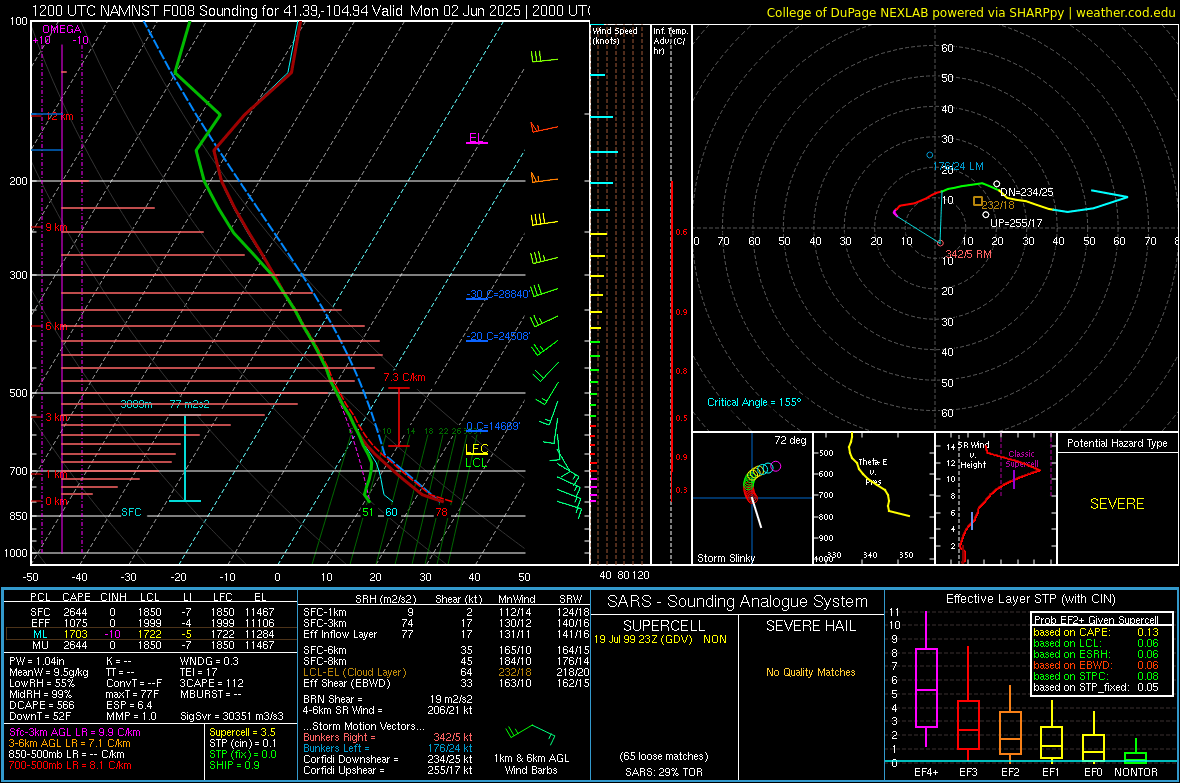1180x783 pixels.
Task: Click the PW = 1.04in value
Action: pyautogui.click(x=37, y=661)
